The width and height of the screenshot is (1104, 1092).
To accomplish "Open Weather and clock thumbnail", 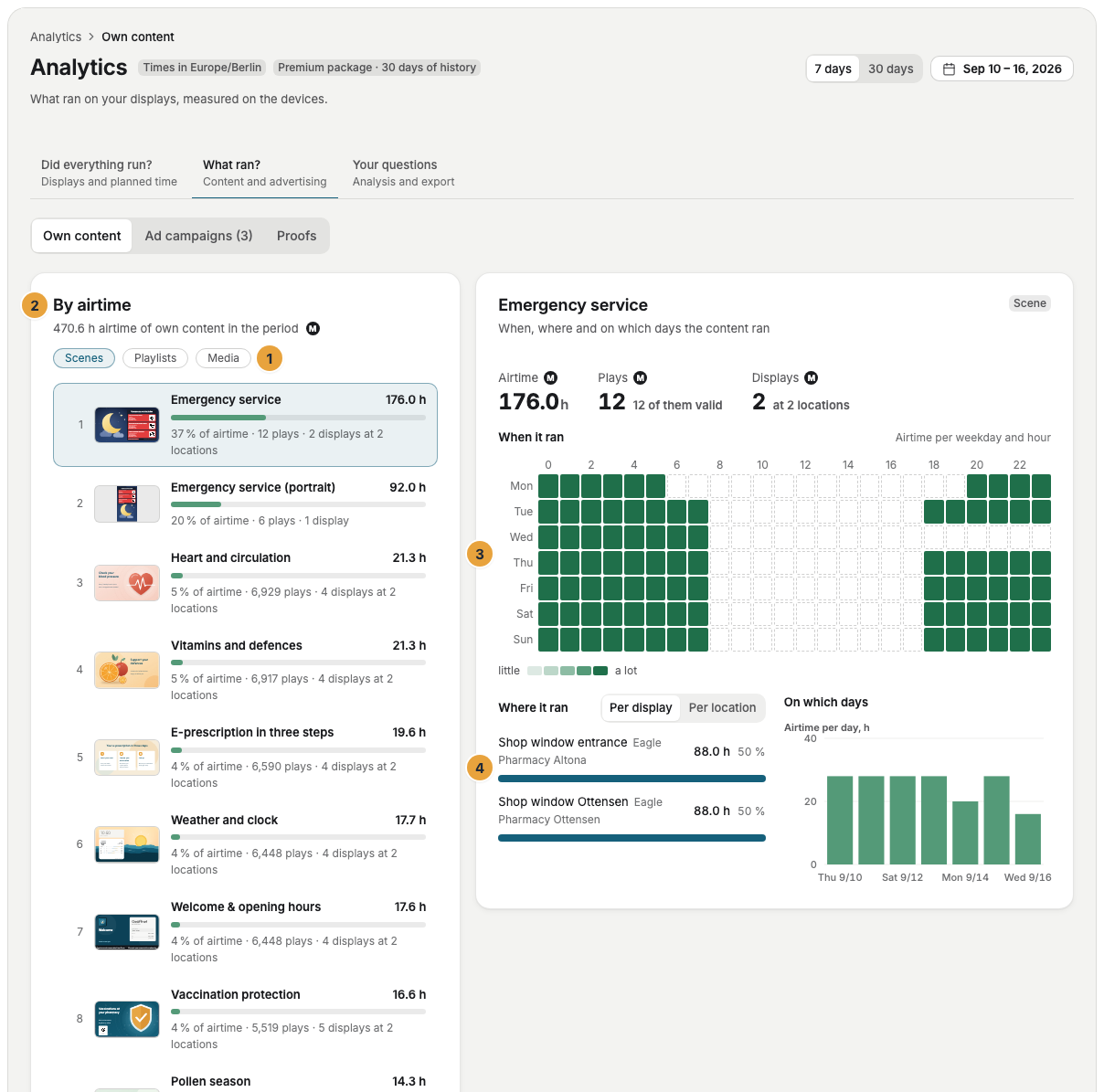I will point(127,844).
